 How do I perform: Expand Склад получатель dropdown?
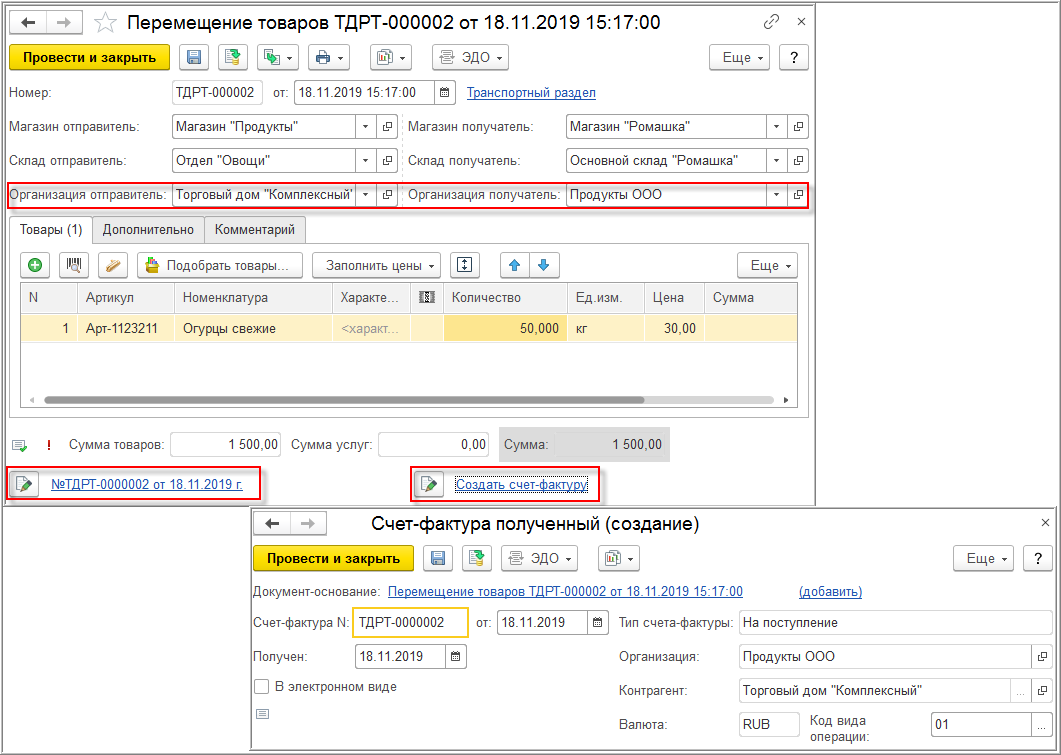pos(777,161)
